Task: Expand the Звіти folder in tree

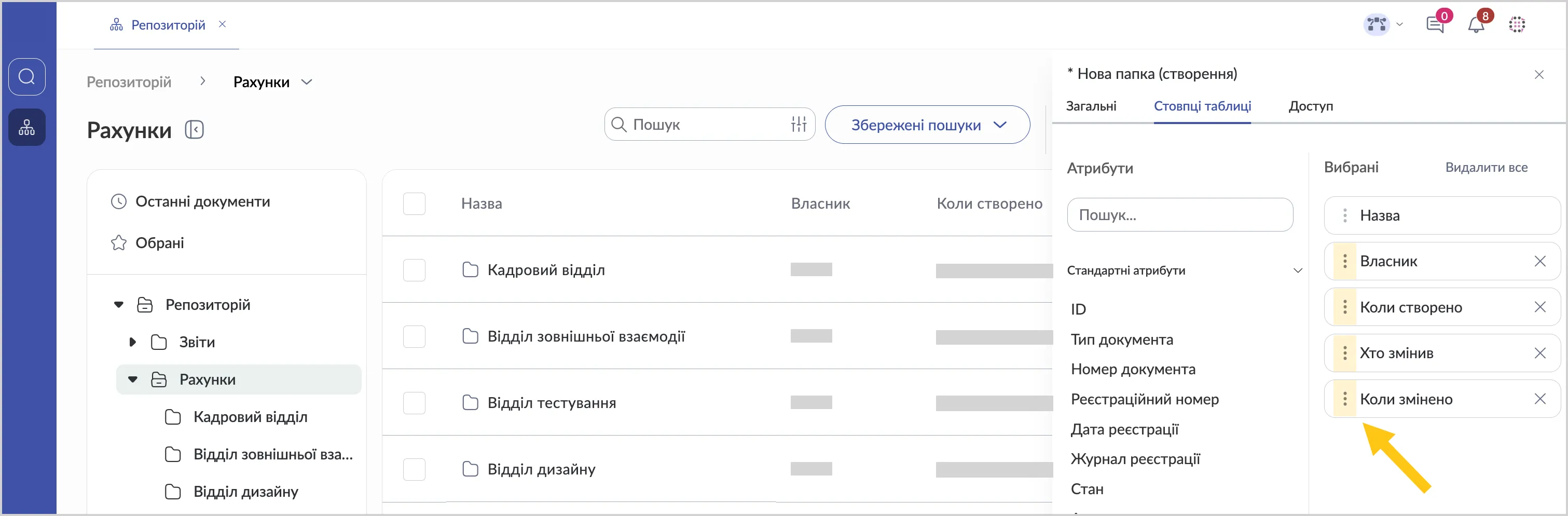Action: pyautogui.click(x=133, y=343)
